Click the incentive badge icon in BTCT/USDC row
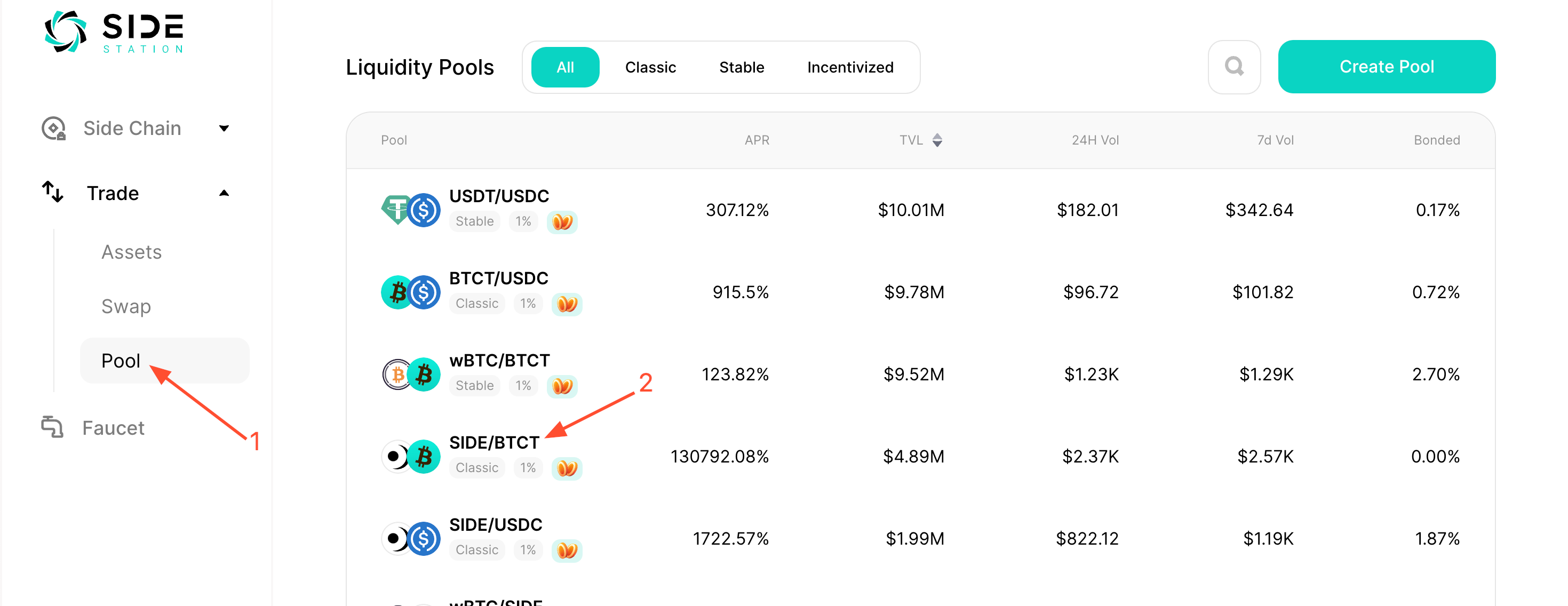 (567, 304)
